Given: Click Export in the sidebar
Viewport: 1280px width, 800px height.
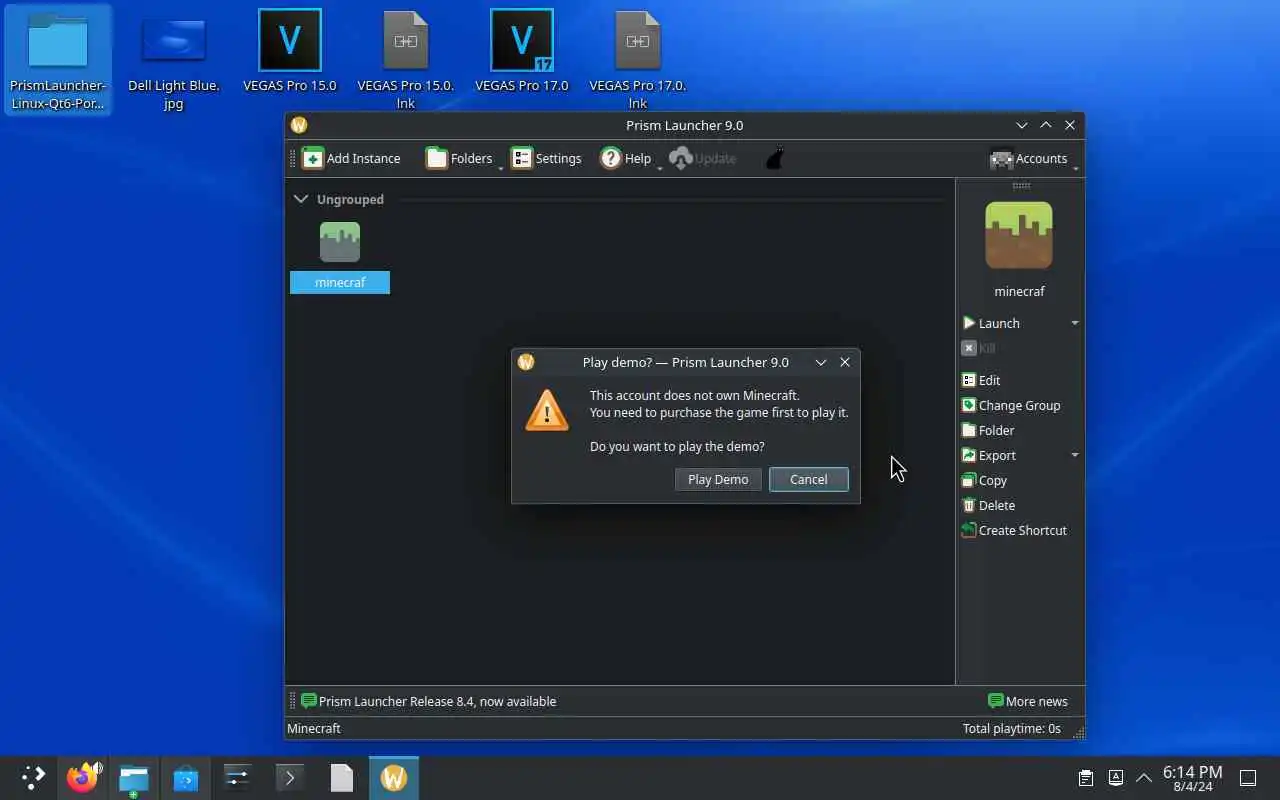Looking at the screenshot, I should coord(989,455).
